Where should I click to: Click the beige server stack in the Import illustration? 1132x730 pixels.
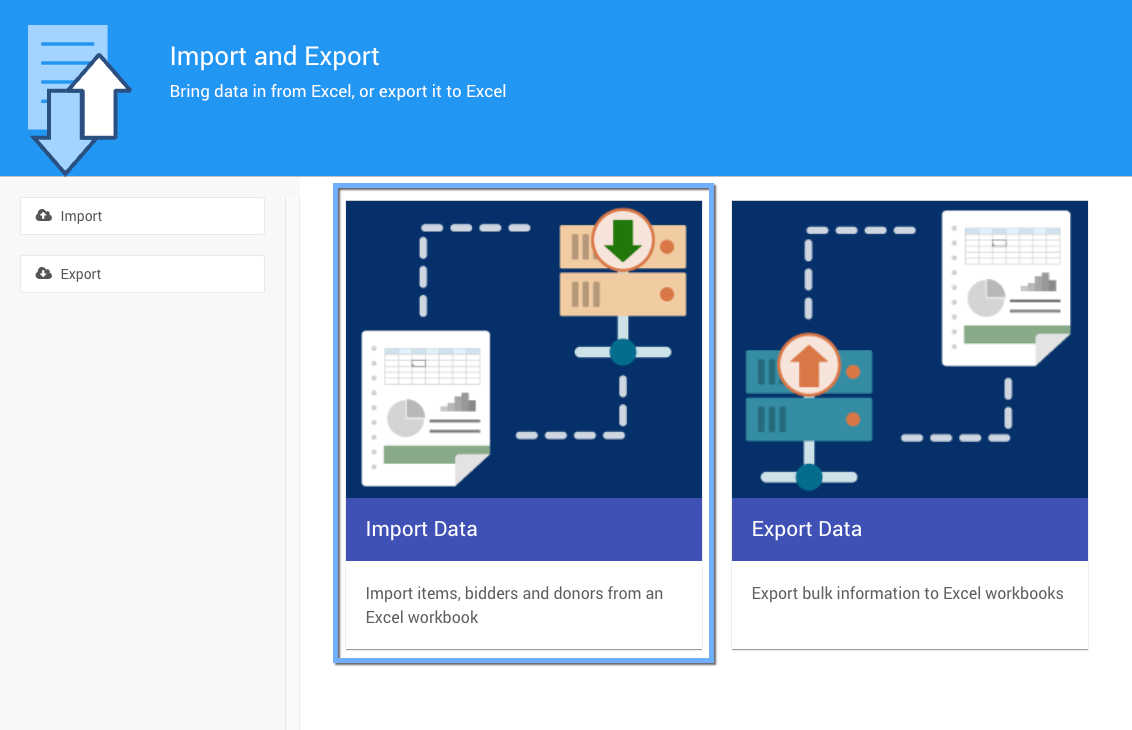coord(622,272)
